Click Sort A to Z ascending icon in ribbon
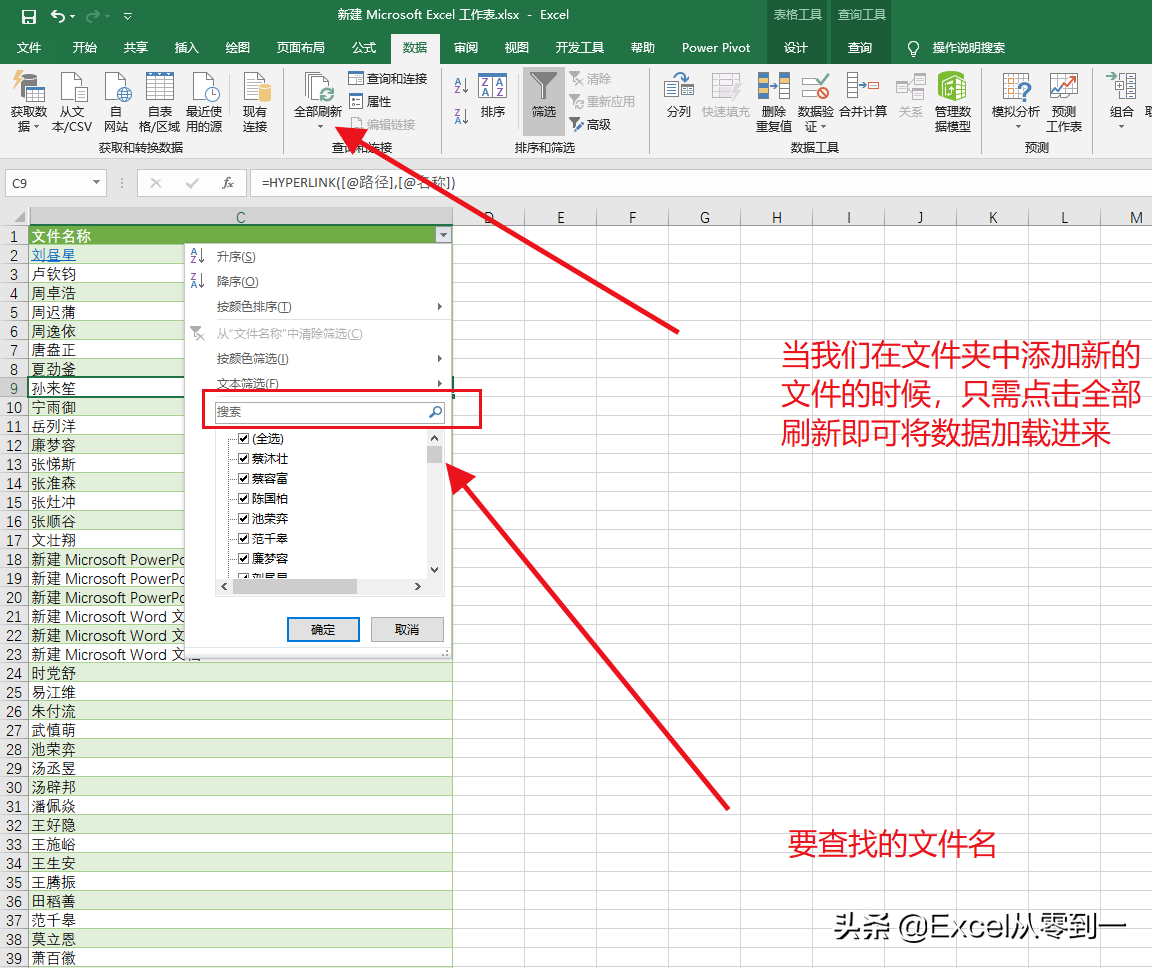This screenshot has height=968, width=1152. (461, 86)
